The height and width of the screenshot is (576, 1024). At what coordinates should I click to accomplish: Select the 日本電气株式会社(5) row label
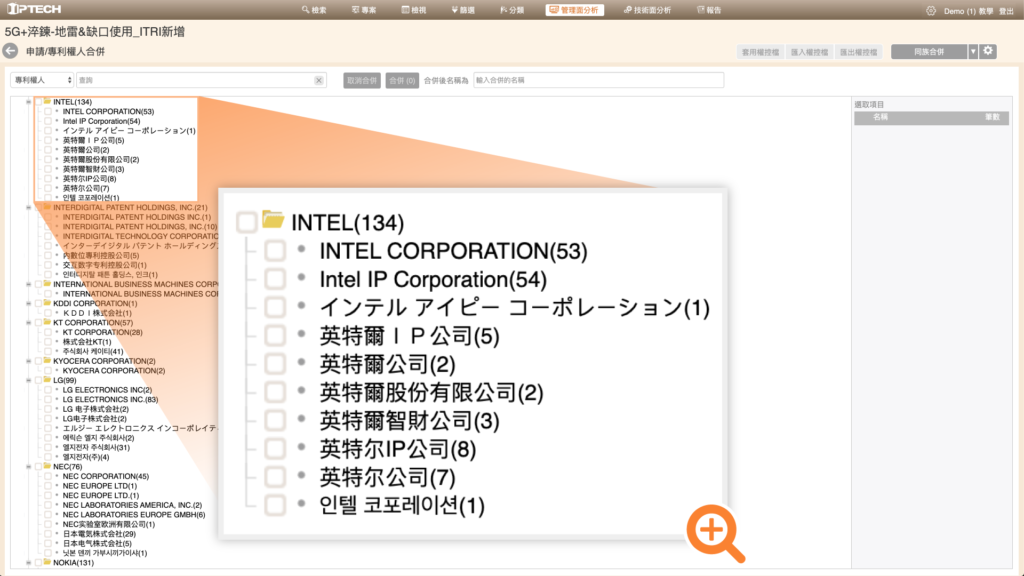click(97, 543)
